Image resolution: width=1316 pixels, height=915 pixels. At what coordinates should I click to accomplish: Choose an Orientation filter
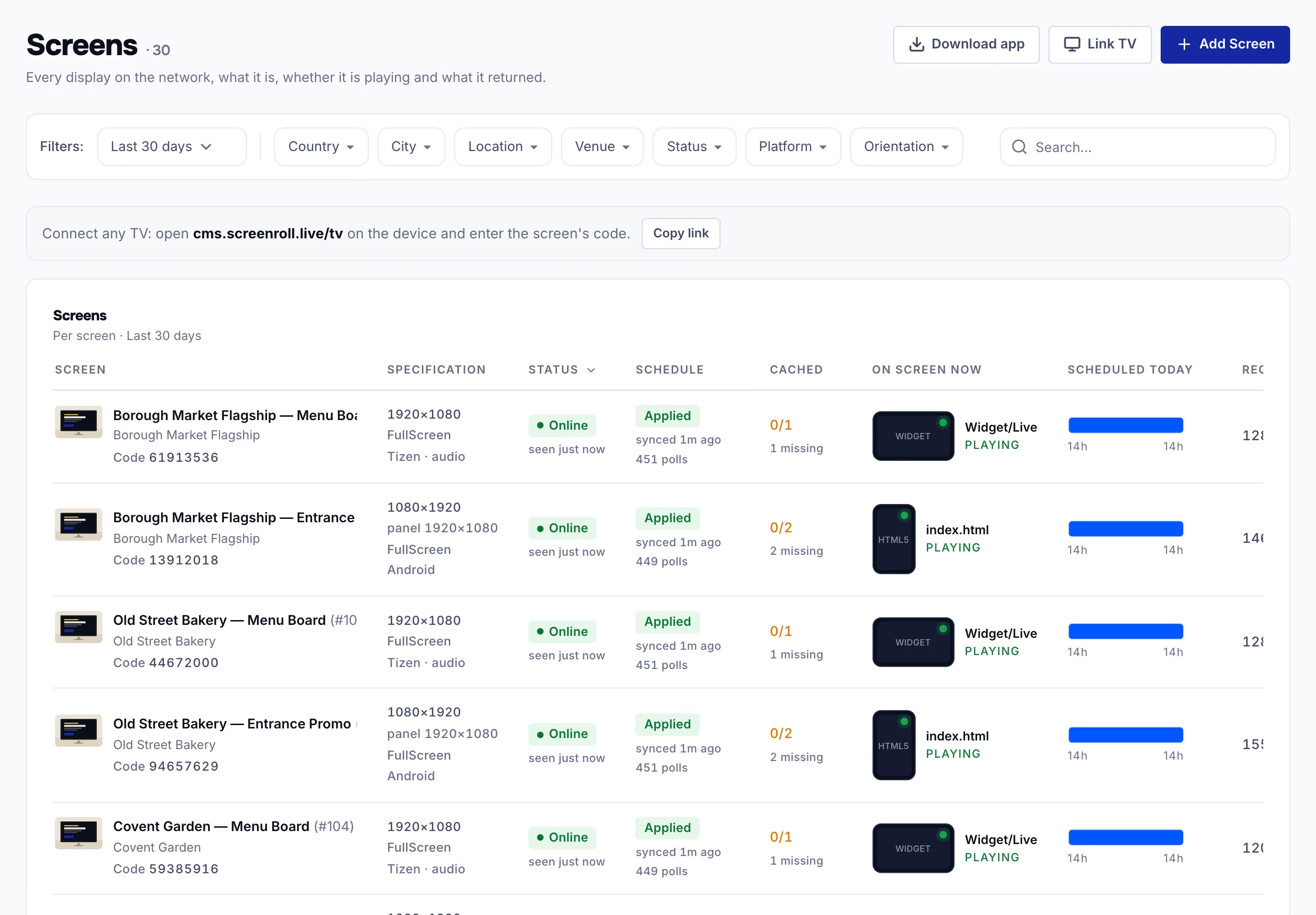[x=906, y=147]
